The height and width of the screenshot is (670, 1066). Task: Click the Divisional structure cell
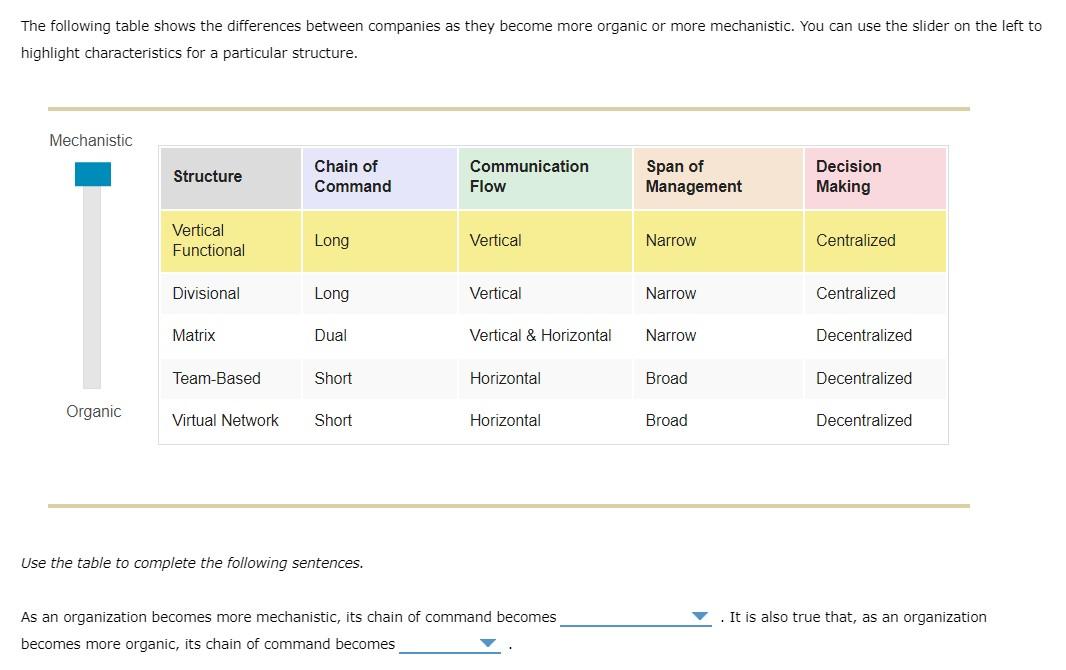click(206, 293)
